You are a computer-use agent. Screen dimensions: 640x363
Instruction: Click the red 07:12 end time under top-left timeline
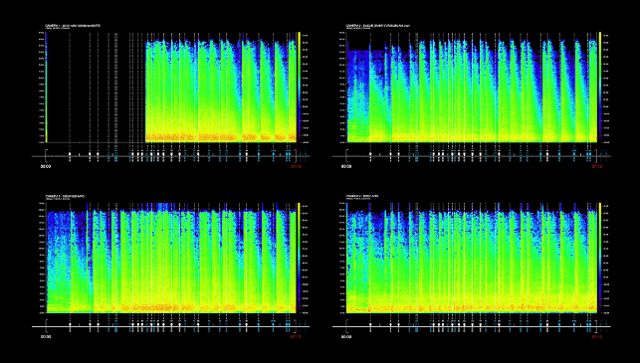point(296,167)
